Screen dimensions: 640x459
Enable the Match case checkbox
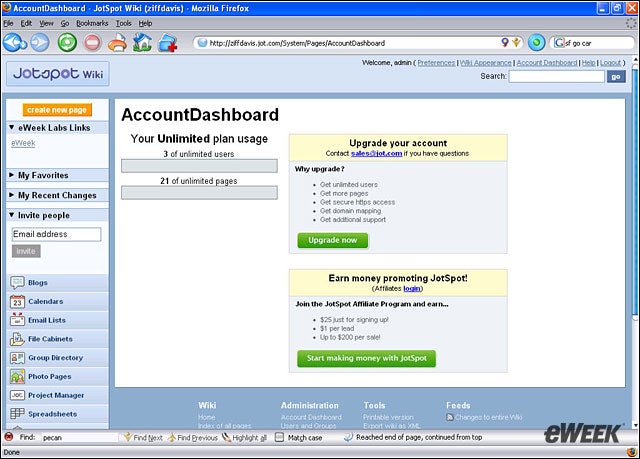pos(279,437)
